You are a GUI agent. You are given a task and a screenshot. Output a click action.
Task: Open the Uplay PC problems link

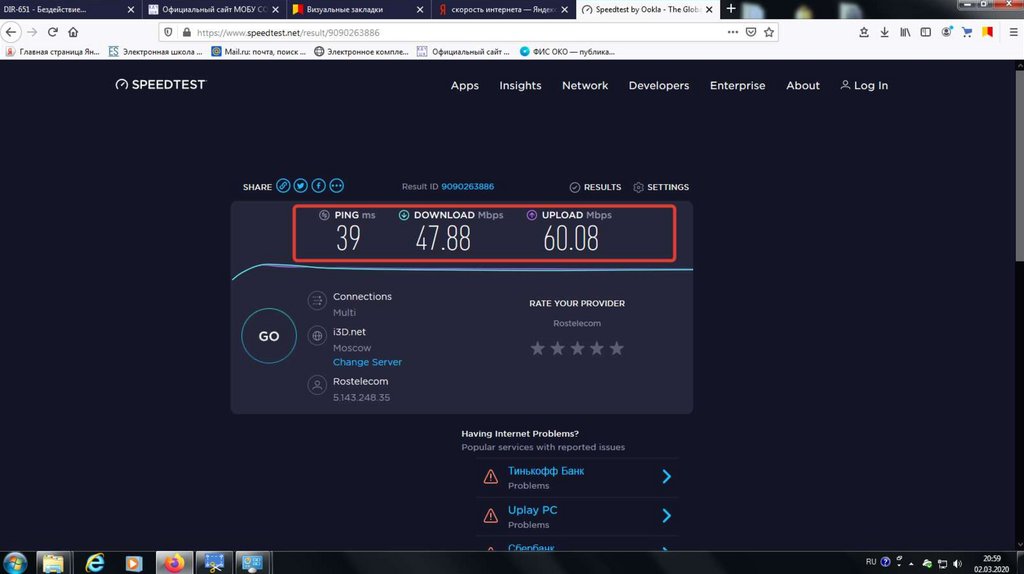pyautogui.click(x=532, y=510)
